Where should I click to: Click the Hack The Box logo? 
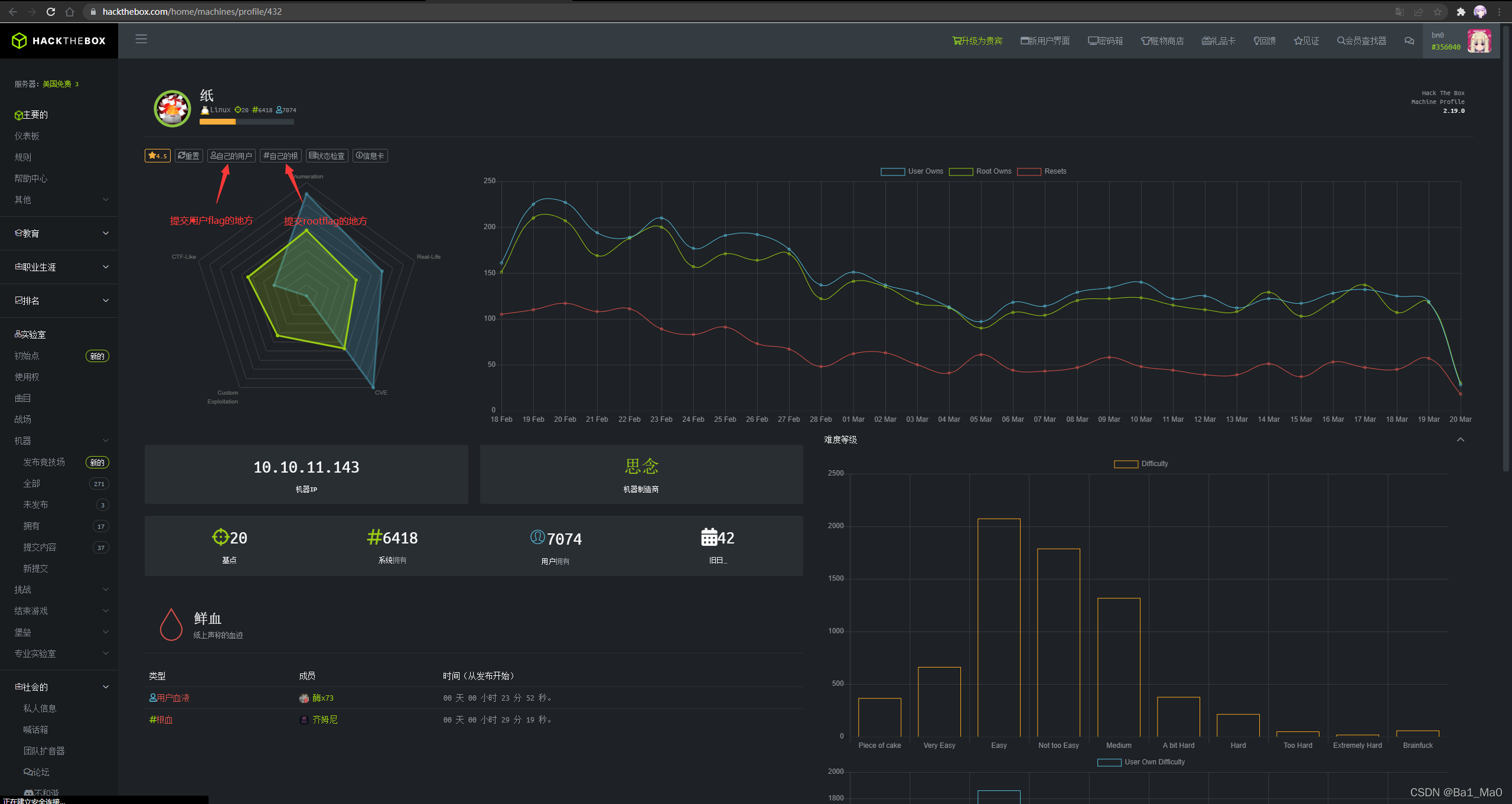pos(59,41)
